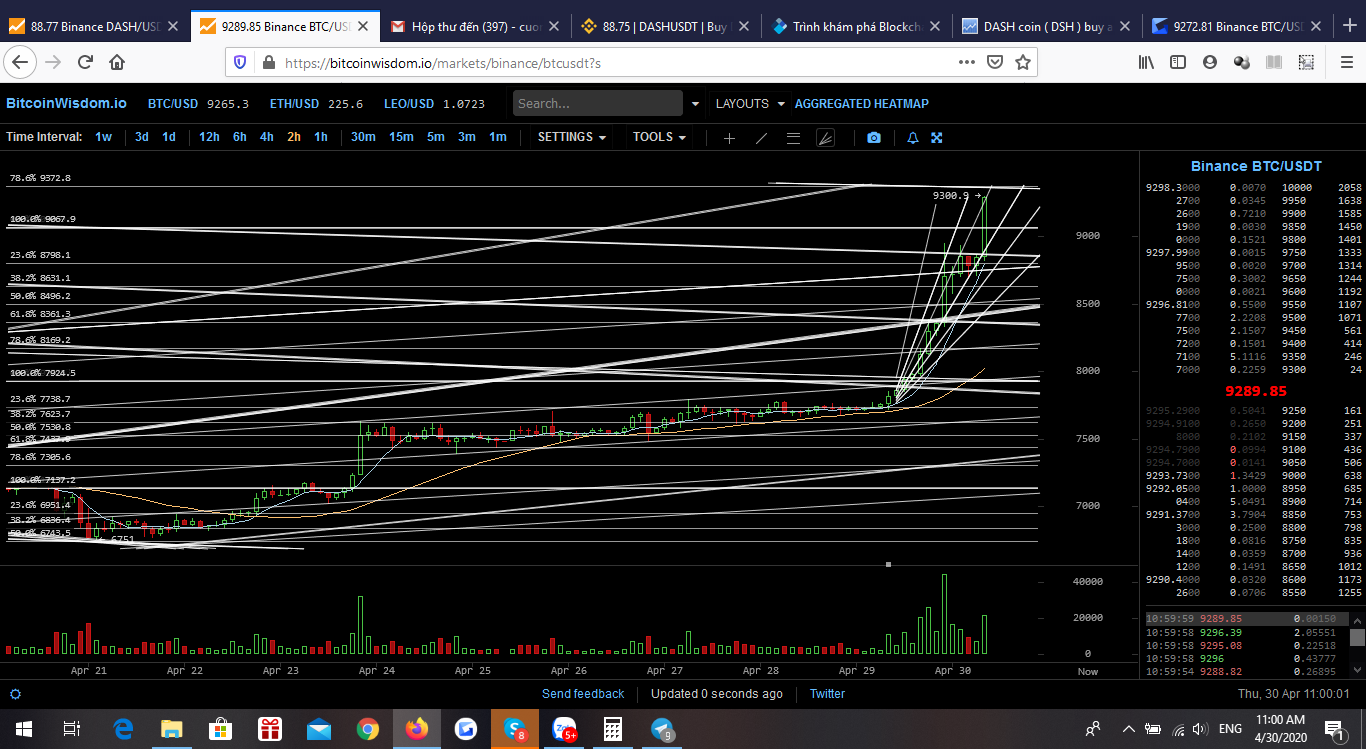1366x749 pixels.
Task: Switch chart interval to 3d
Action: coord(142,137)
